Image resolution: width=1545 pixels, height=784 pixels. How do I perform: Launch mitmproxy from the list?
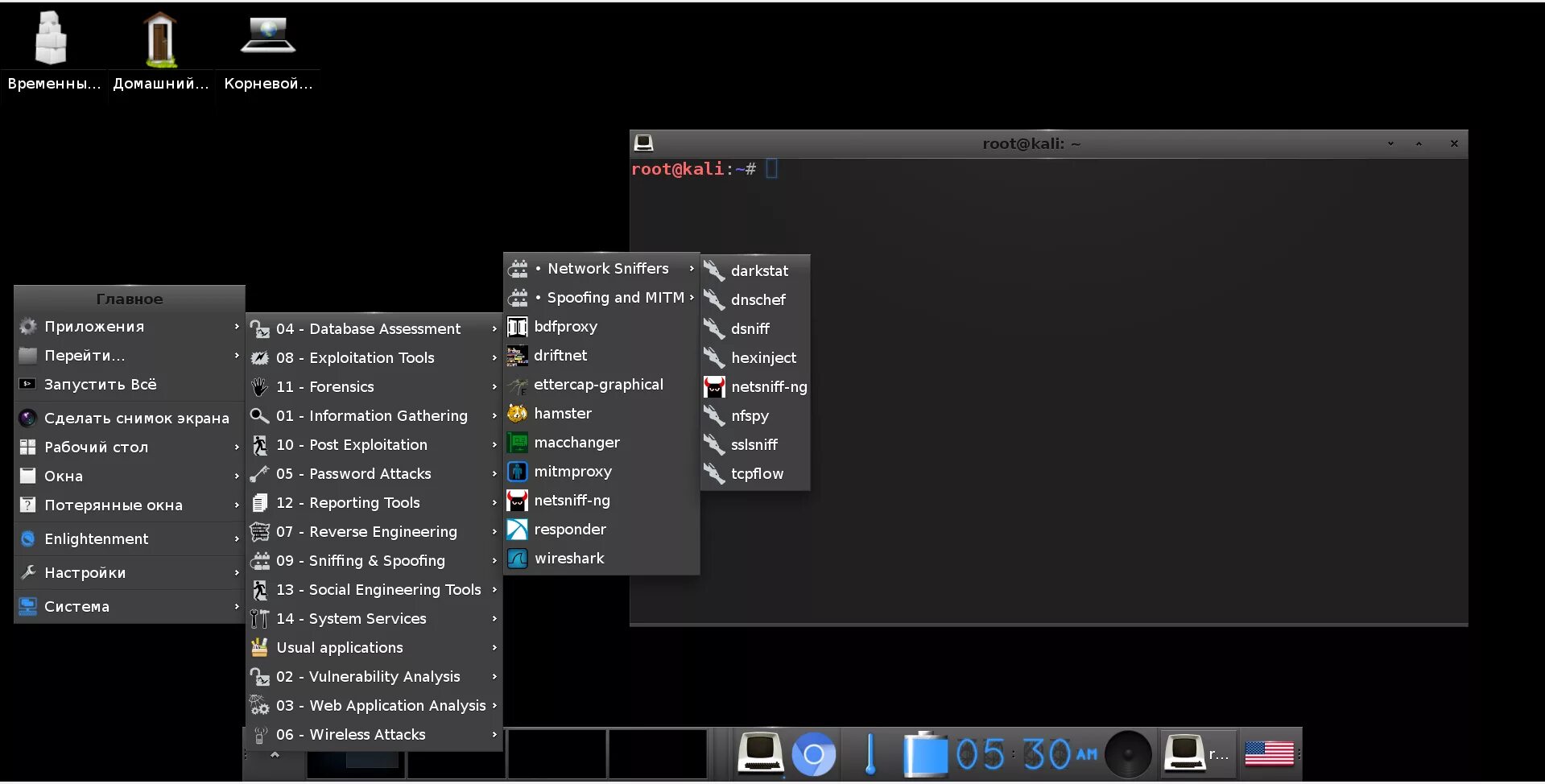[x=601, y=472]
